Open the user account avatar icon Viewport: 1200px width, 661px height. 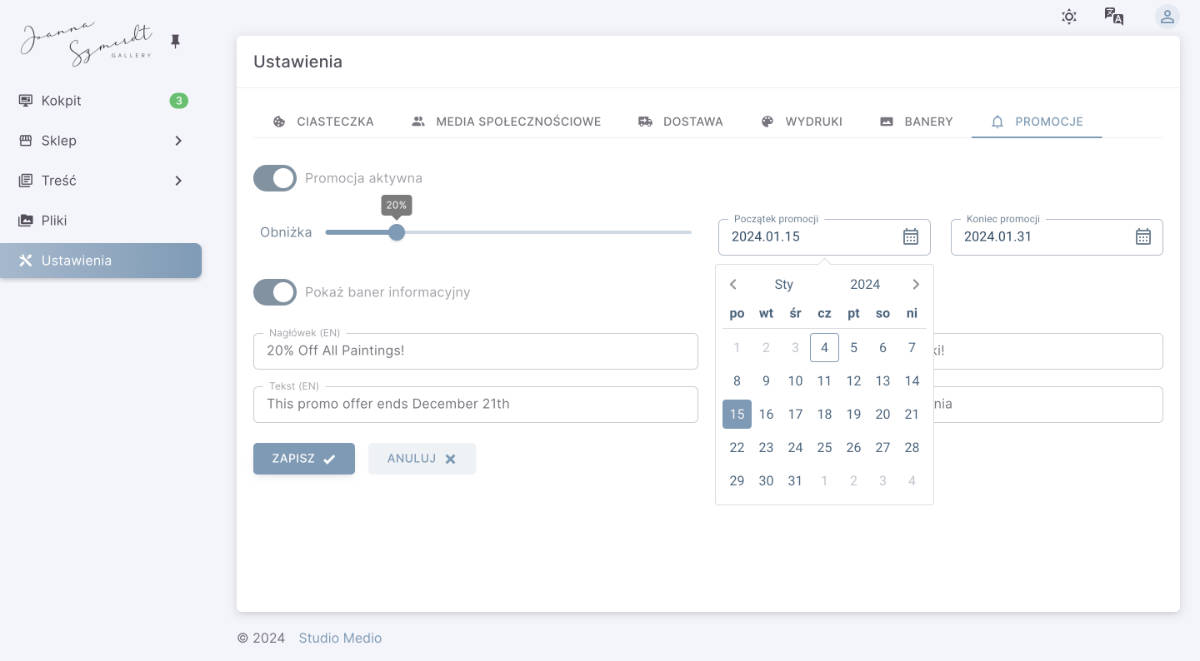tap(1167, 16)
